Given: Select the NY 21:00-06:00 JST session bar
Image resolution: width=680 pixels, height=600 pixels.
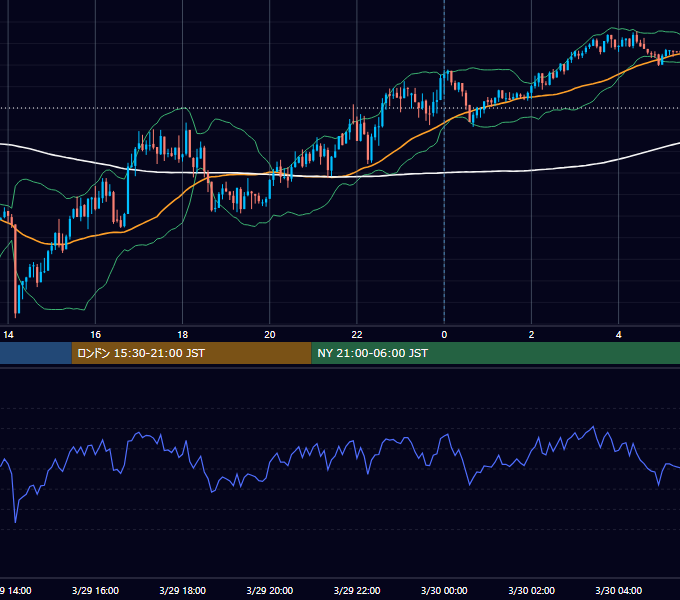Looking at the screenshot, I should click(x=496, y=353).
